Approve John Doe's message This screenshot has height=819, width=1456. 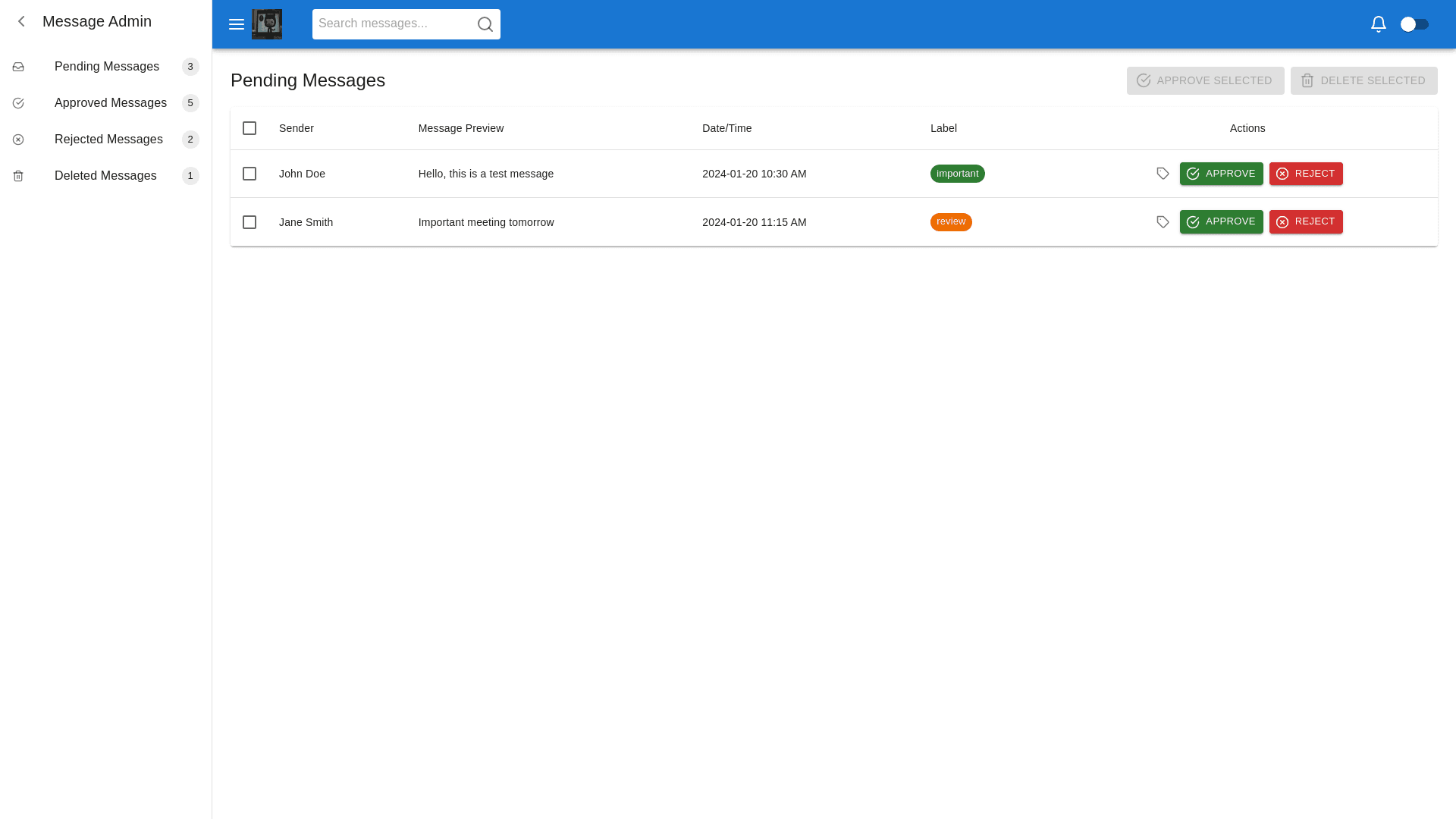(x=1221, y=174)
